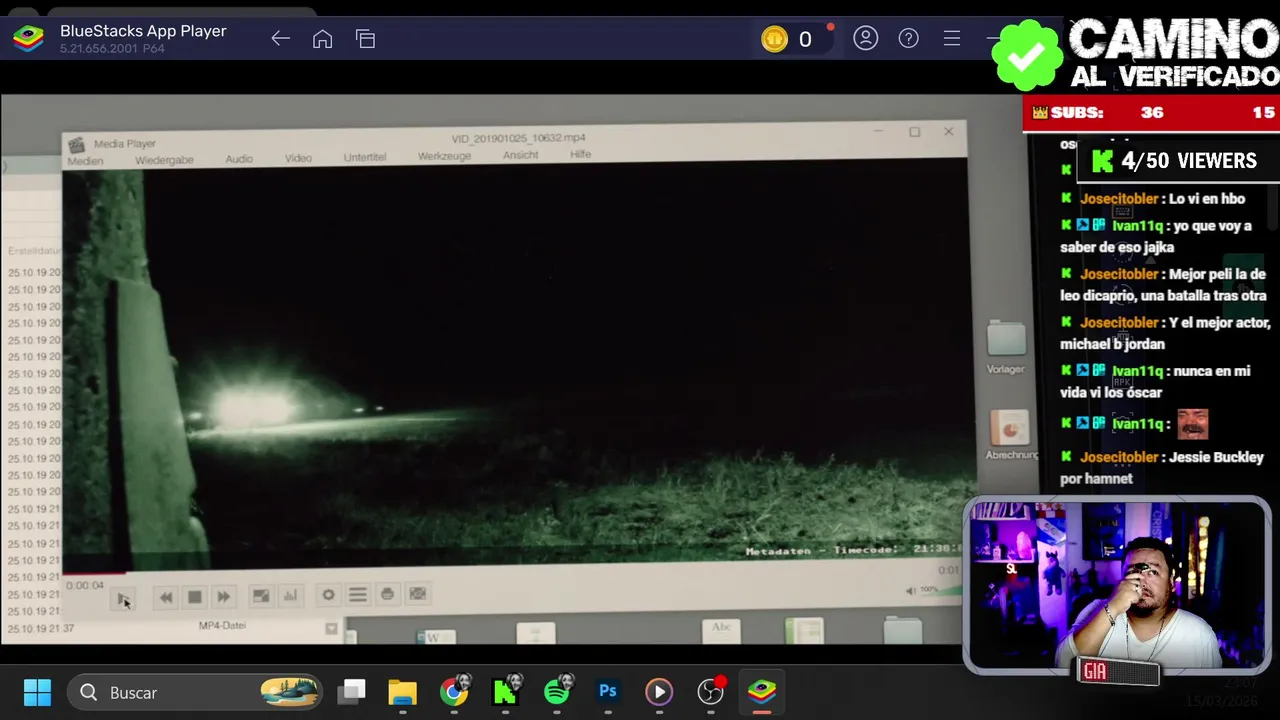Click the streamer webcam overlay

1117,585
